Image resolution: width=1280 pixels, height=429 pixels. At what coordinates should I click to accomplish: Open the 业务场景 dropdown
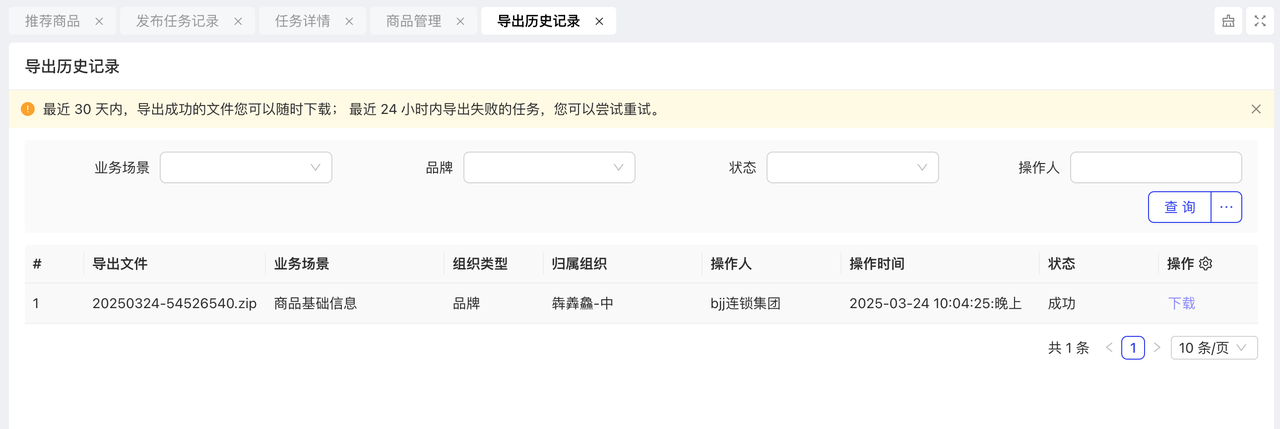point(246,168)
